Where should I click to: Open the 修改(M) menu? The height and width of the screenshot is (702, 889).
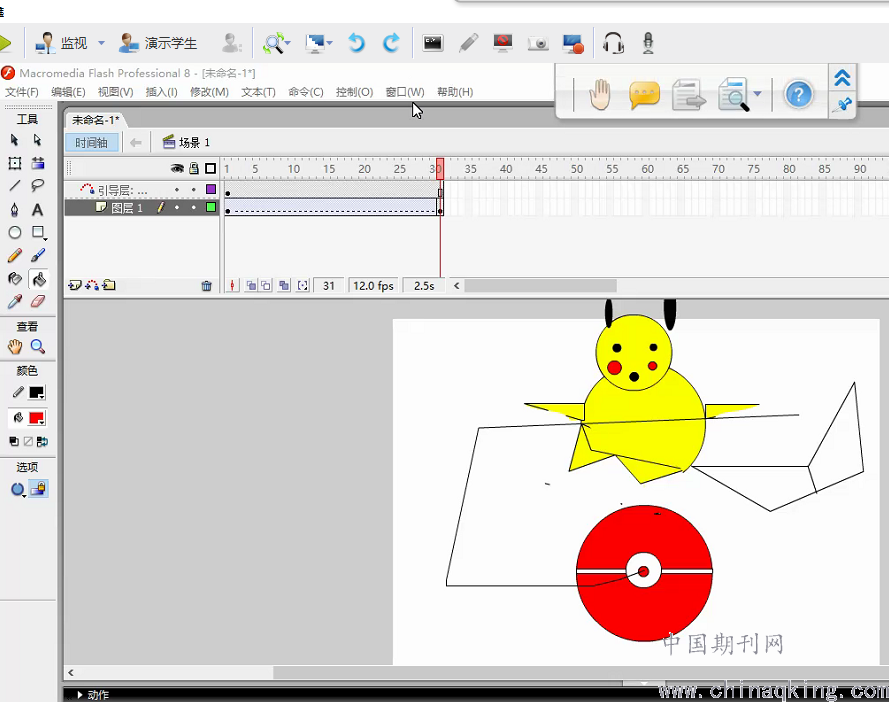click(209, 92)
